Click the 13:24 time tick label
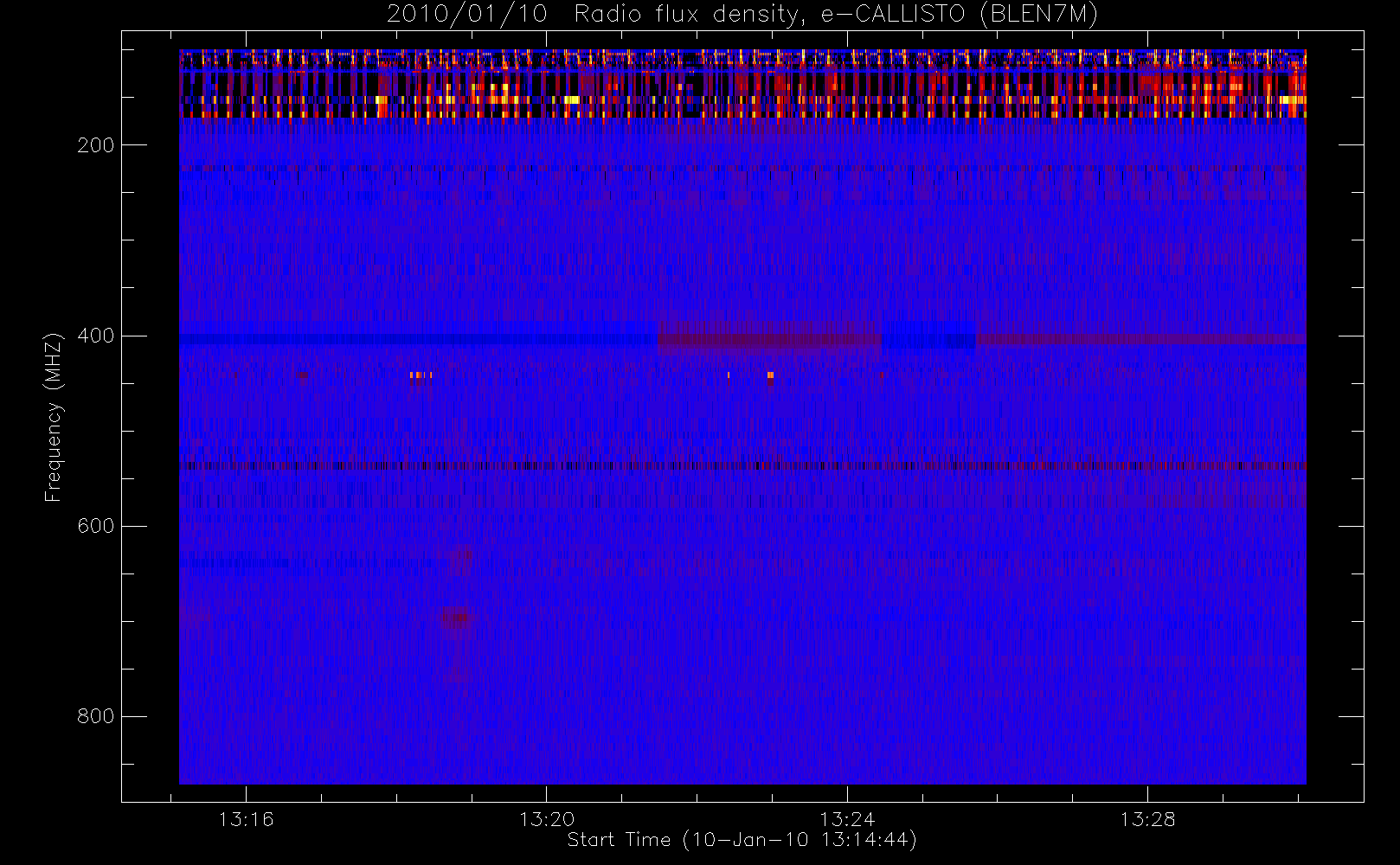Screen dimensions: 1400x865 [x=847, y=819]
